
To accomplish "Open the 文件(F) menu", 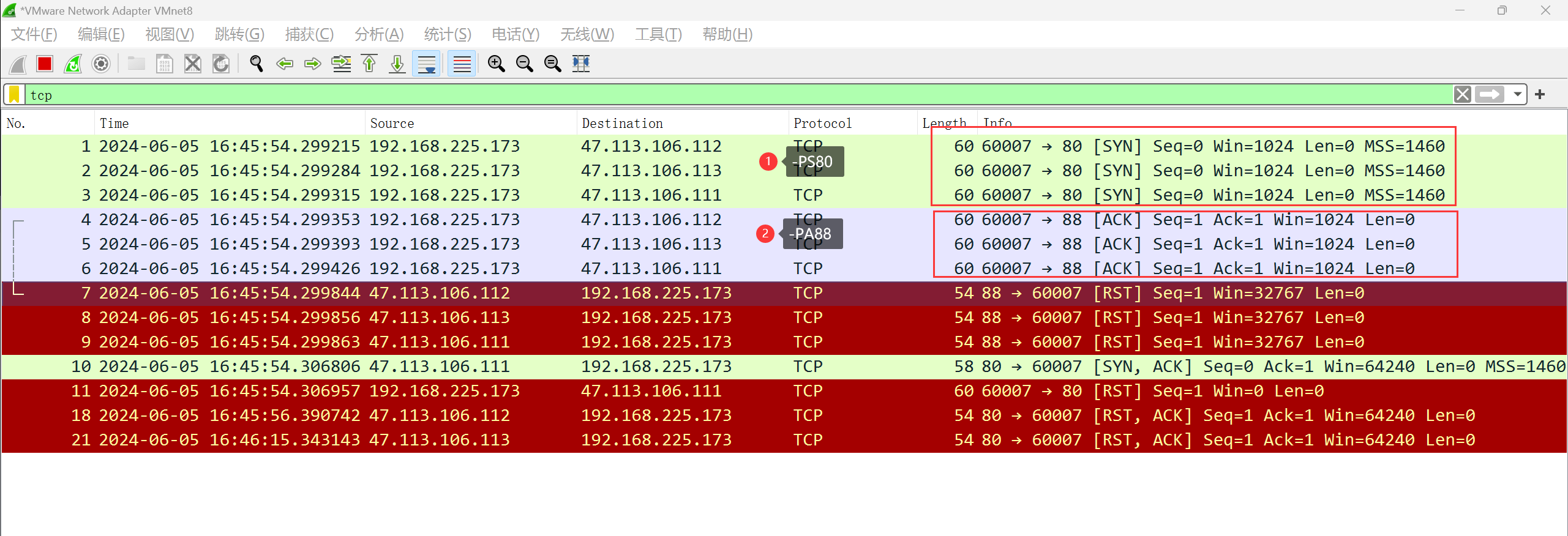I will tap(34, 34).
